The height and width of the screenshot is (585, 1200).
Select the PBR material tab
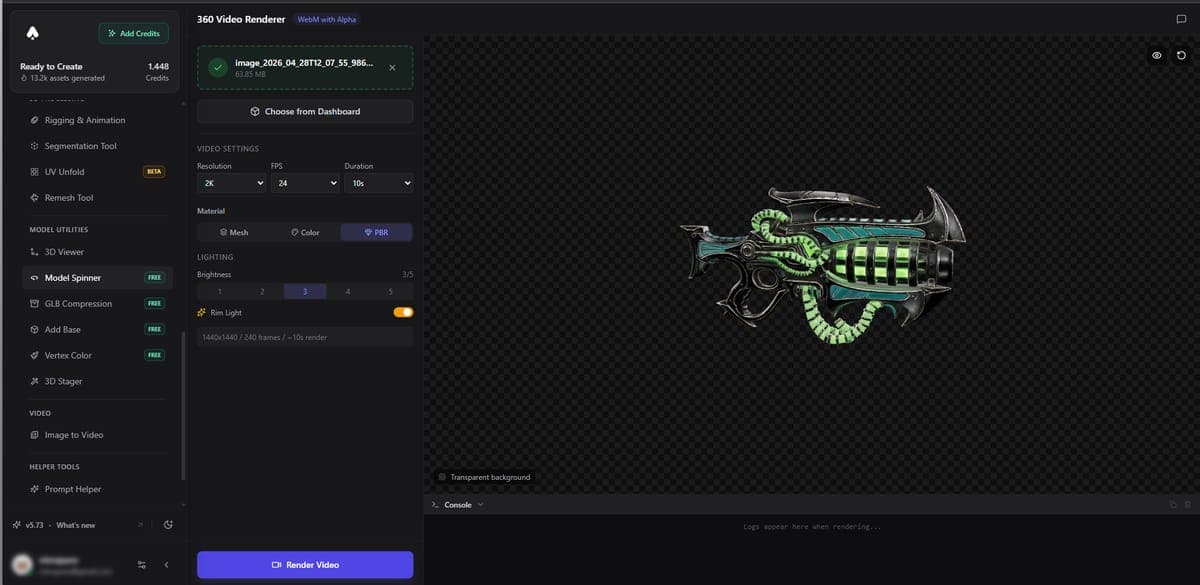[376, 232]
